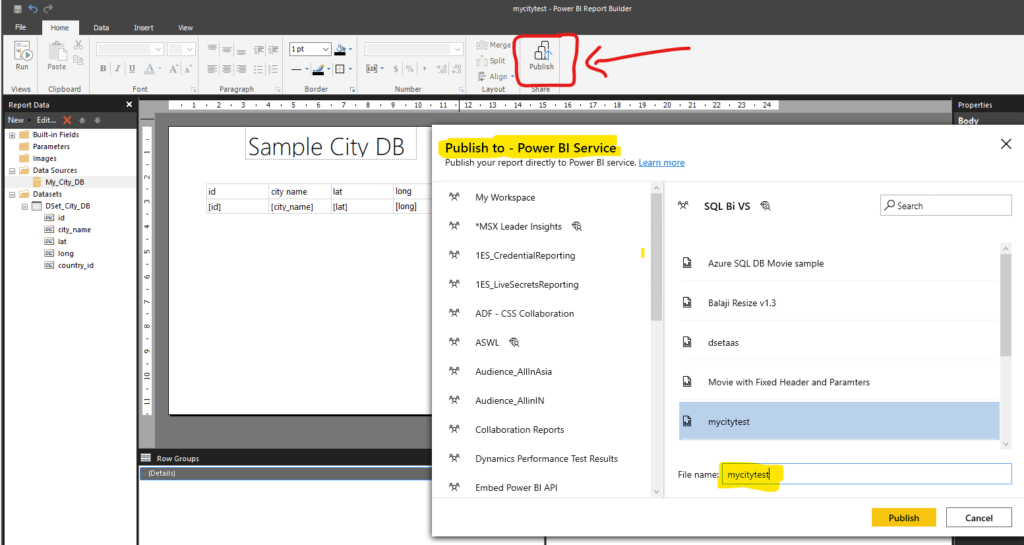Open Number group dialog launcher
This screenshot has height=545, width=1024.
462,89
